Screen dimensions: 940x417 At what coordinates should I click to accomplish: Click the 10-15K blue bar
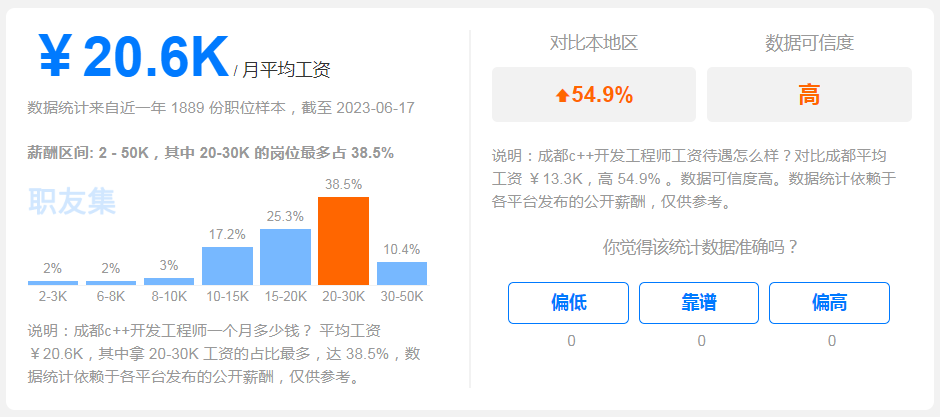(227, 266)
